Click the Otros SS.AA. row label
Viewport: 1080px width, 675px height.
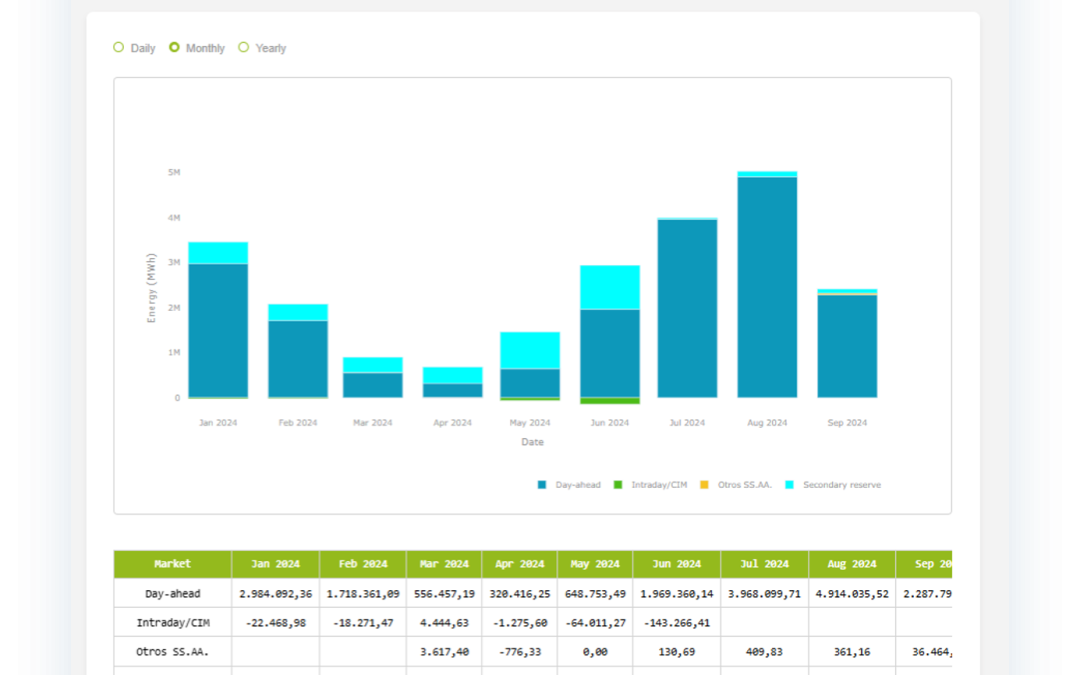pos(173,652)
